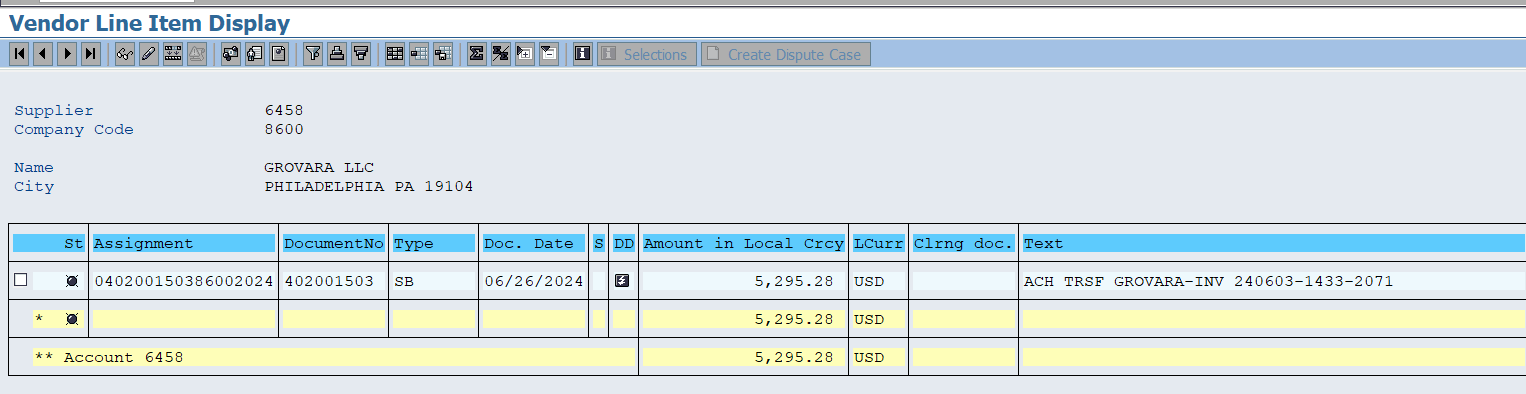Click the Type column header

433,243
